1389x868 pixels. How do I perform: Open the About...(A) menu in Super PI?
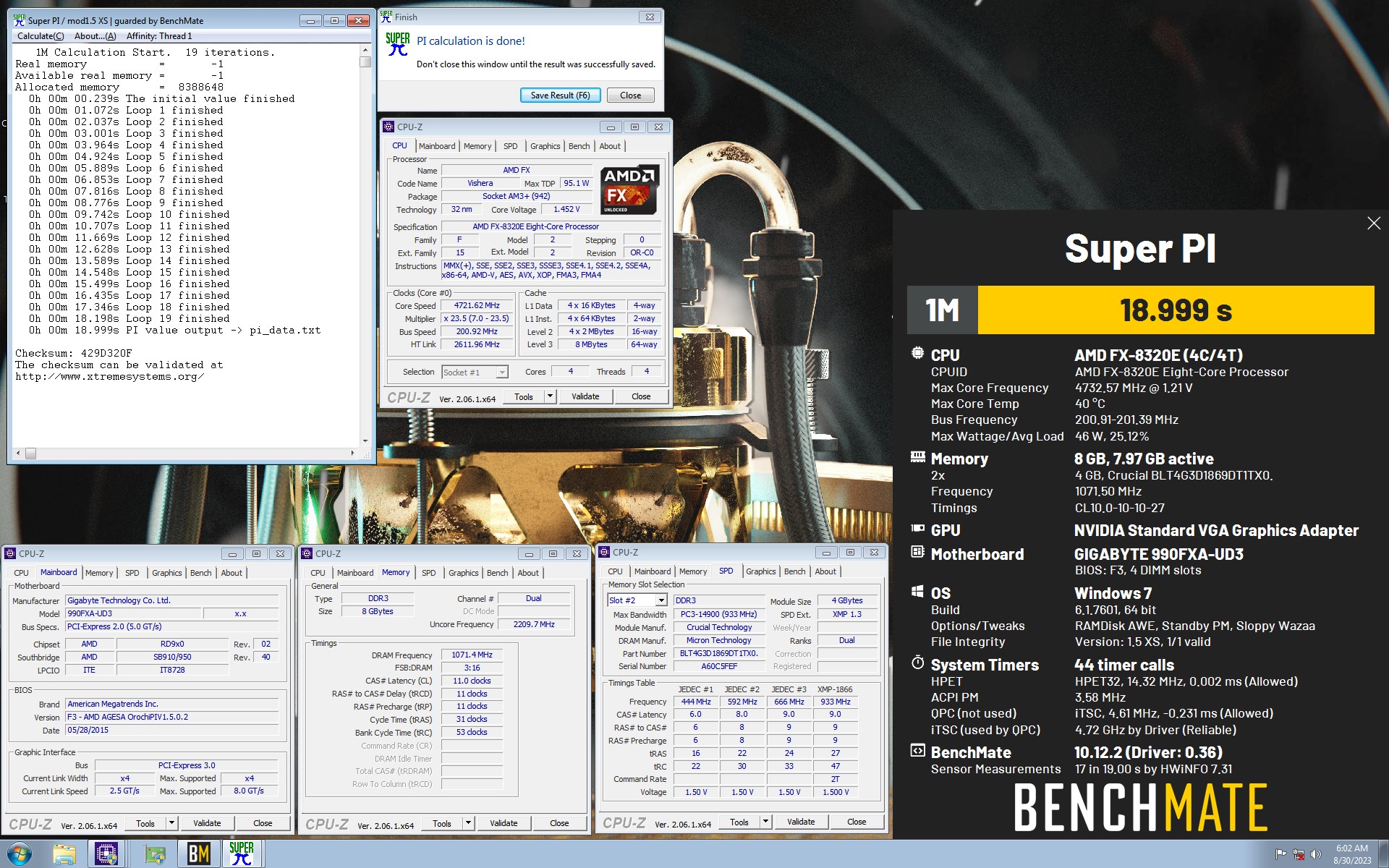click(95, 36)
